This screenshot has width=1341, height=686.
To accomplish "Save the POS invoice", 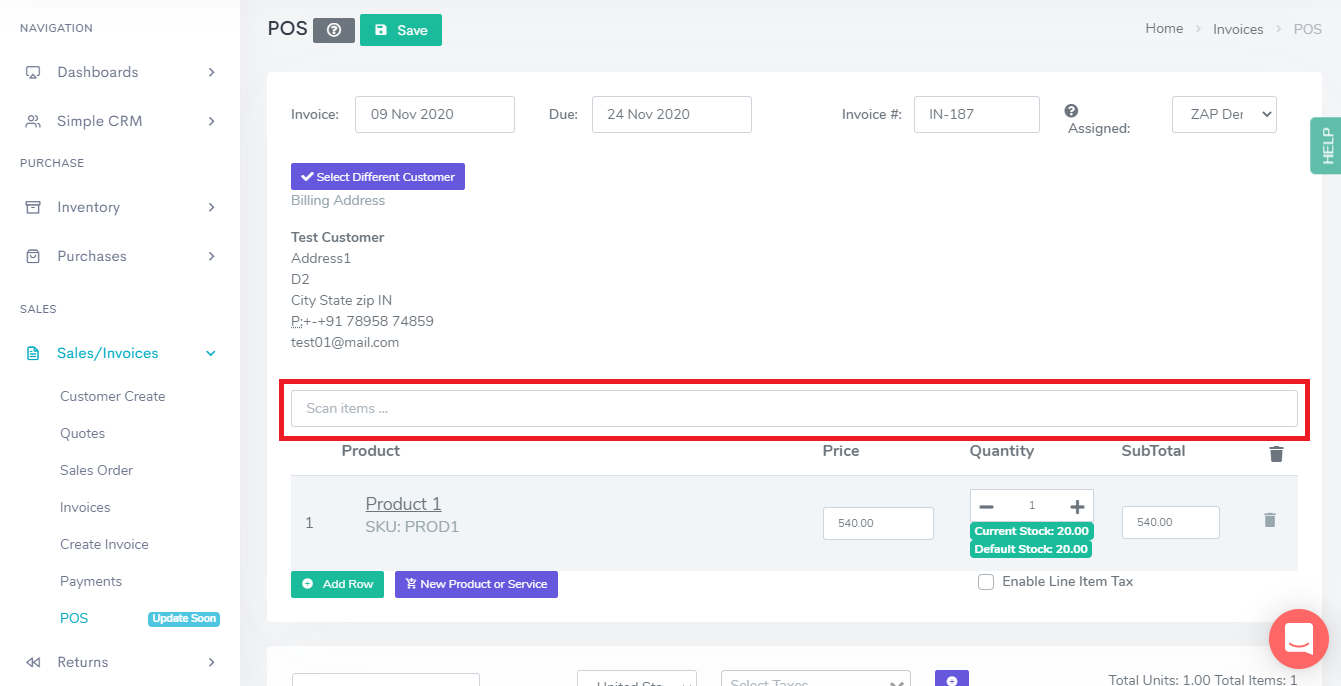I will 401,30.
